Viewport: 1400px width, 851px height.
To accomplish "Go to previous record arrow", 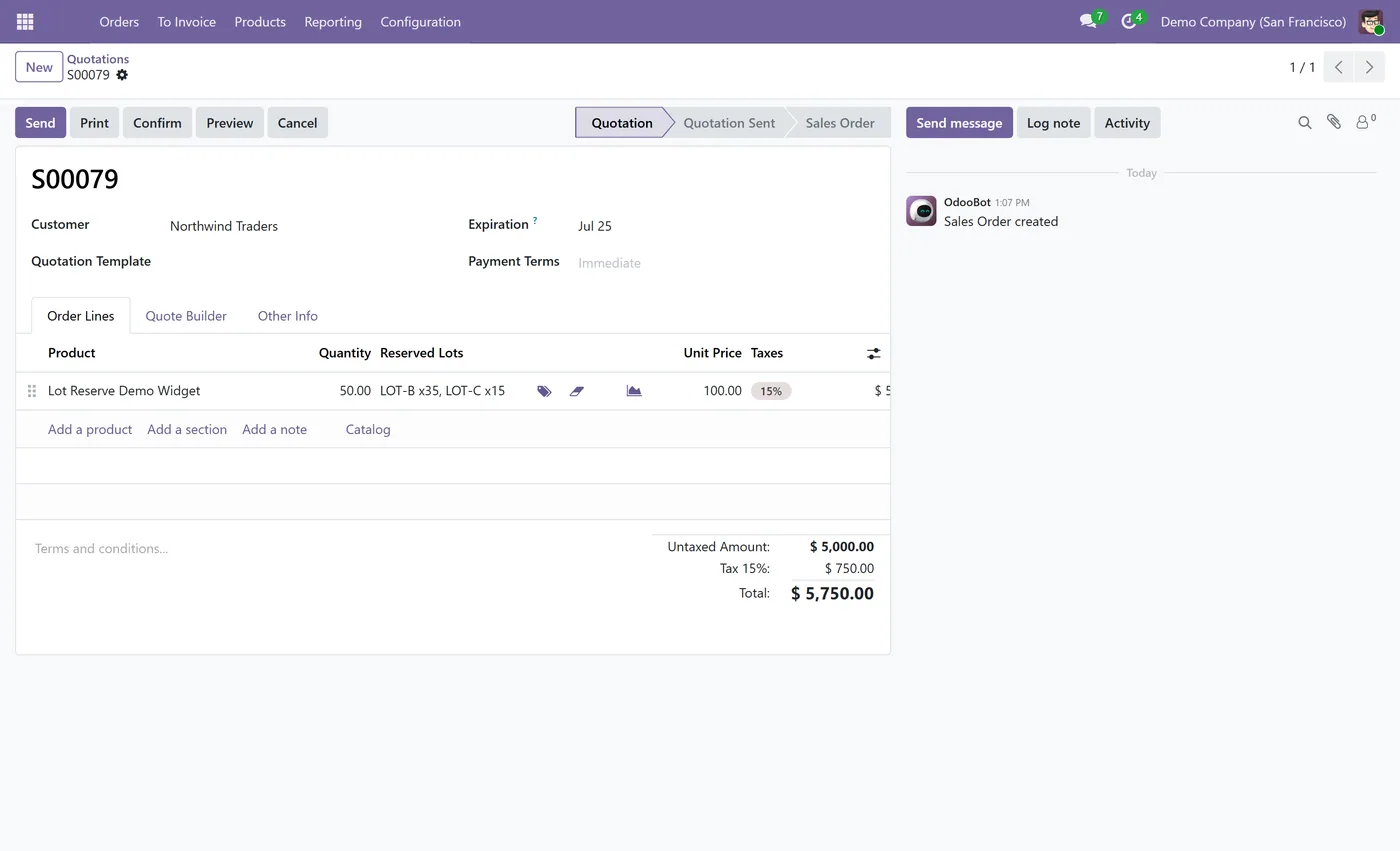I will point(1338,67).
